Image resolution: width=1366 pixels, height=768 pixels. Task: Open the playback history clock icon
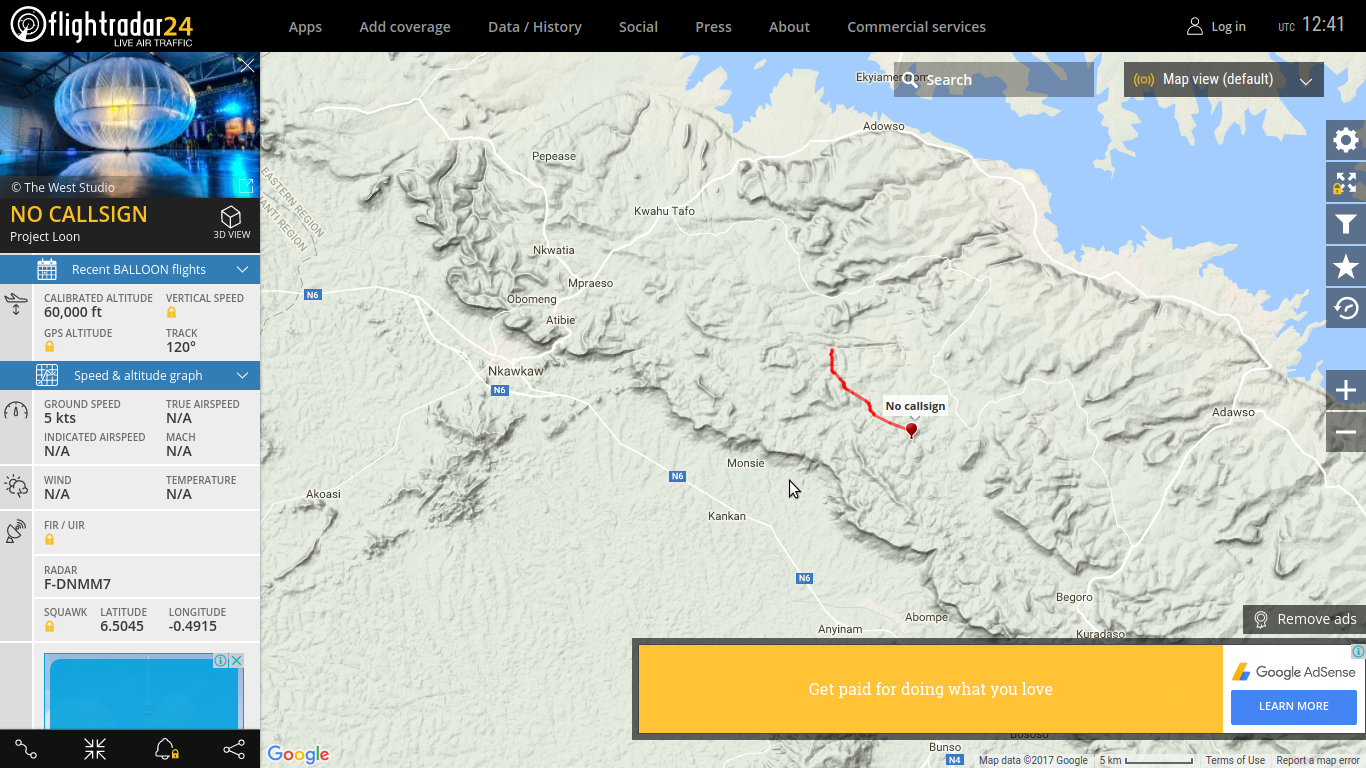coord(1346,308)
